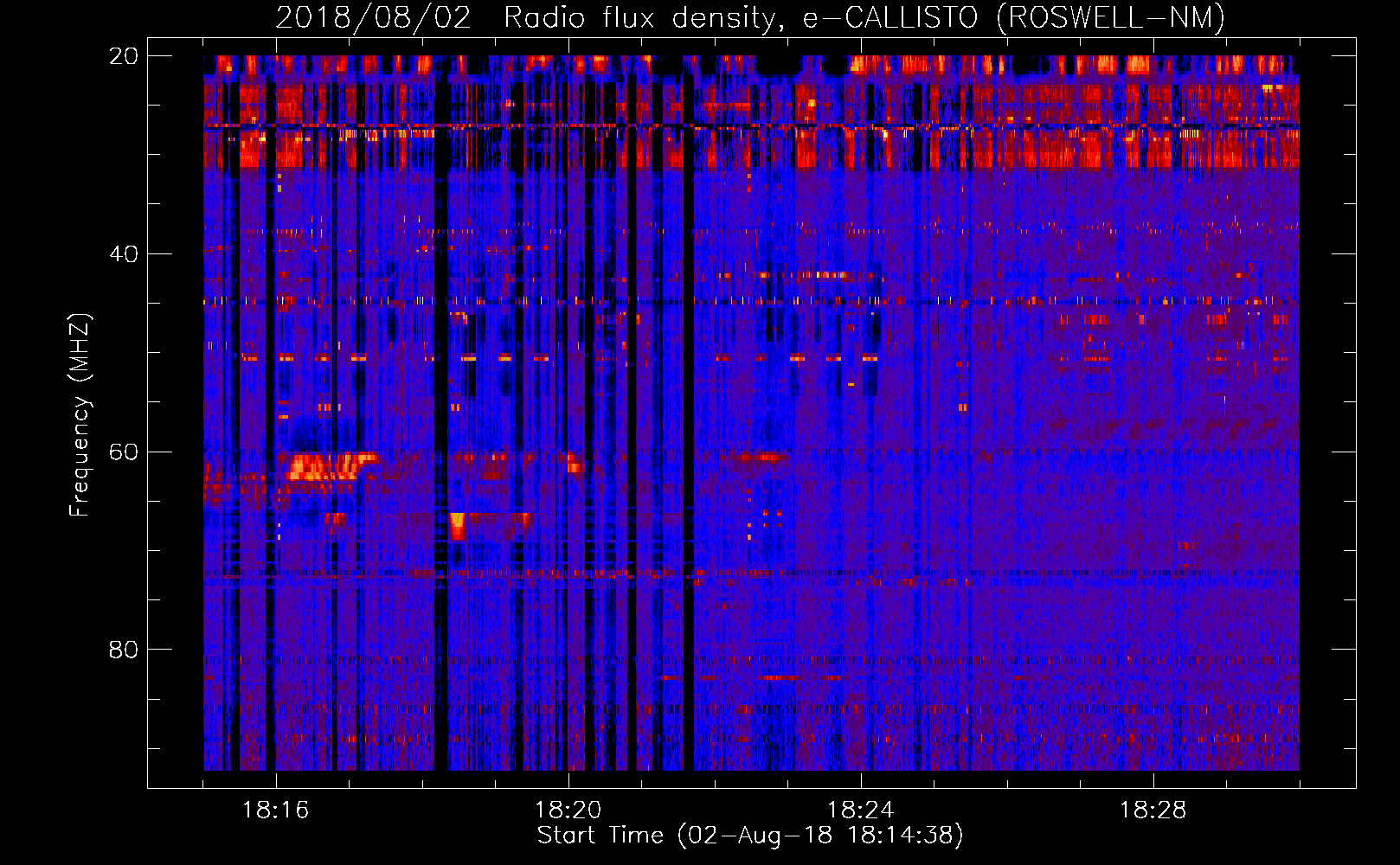
Task: Click the "Start Time (02-Aug-18 18:14:38)" label
Action: [x=750, y=836]
